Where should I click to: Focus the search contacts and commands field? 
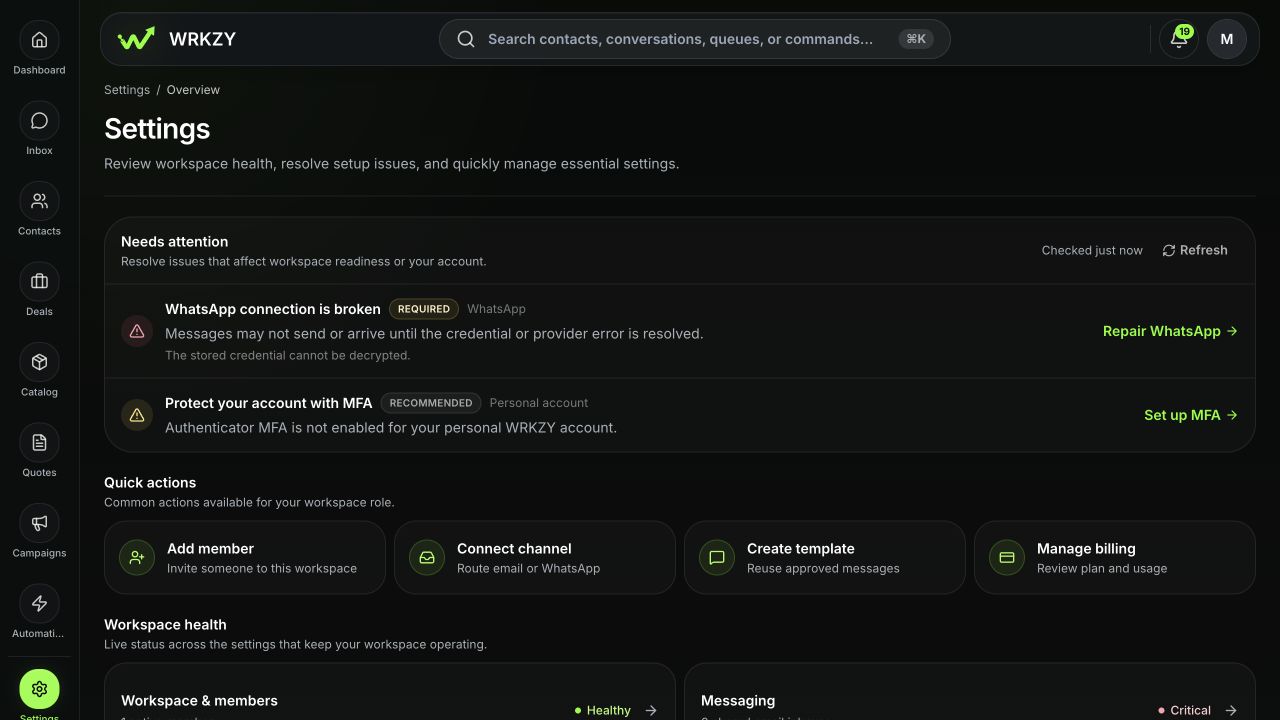694,39
